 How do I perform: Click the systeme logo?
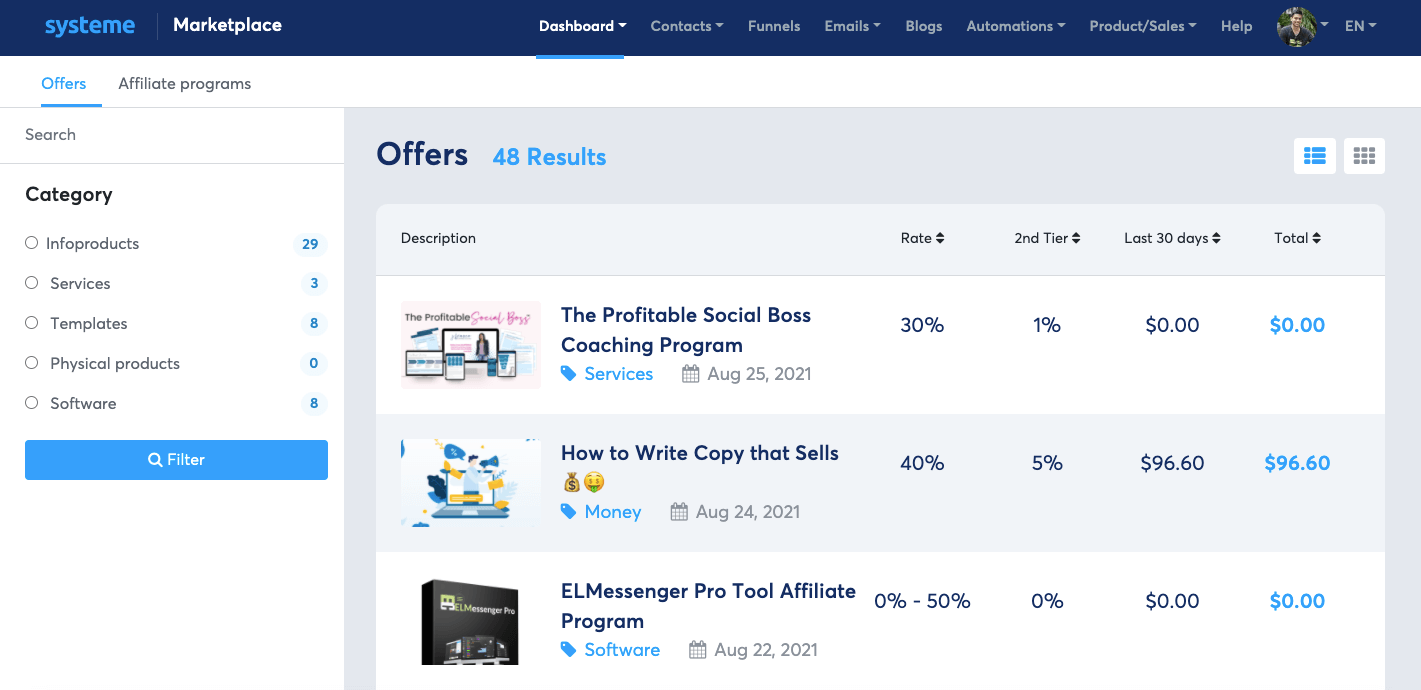[90, 26]
